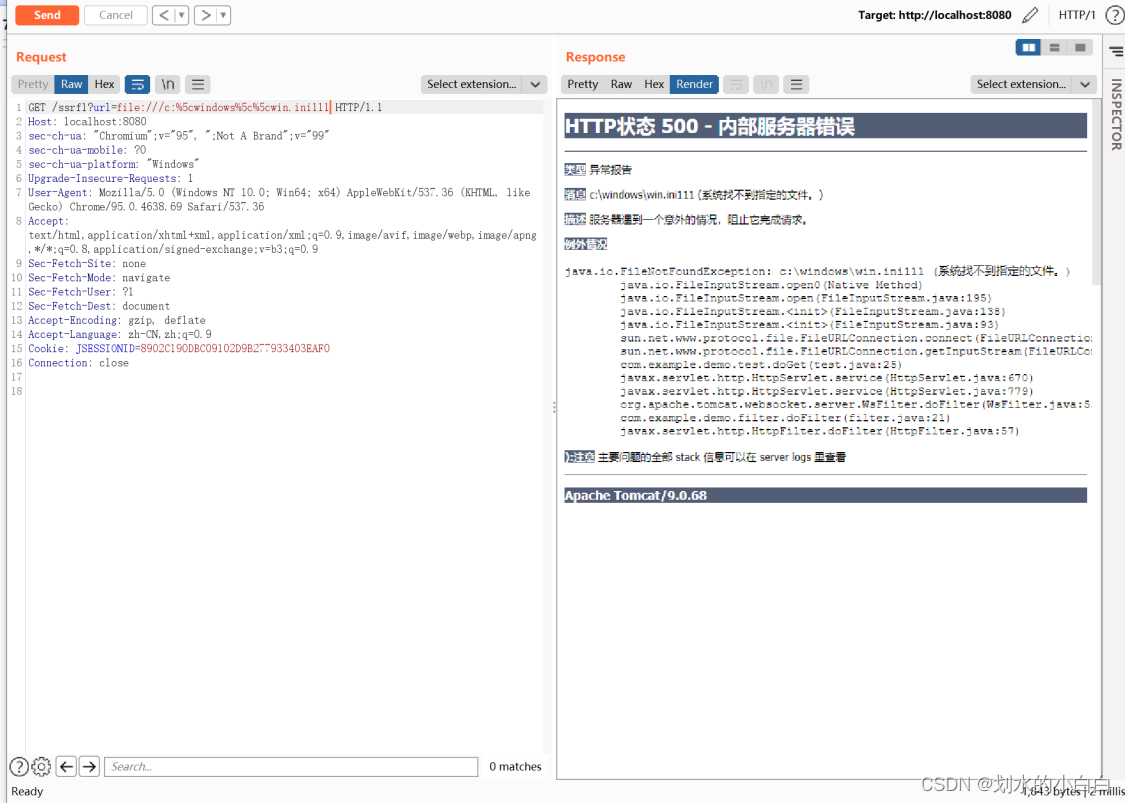This screenshot has height=803, width=1125.
Task: Click the Sec-Fetch-Mode: navigate line
Action: pyautogui.click(x=99, y=278)
